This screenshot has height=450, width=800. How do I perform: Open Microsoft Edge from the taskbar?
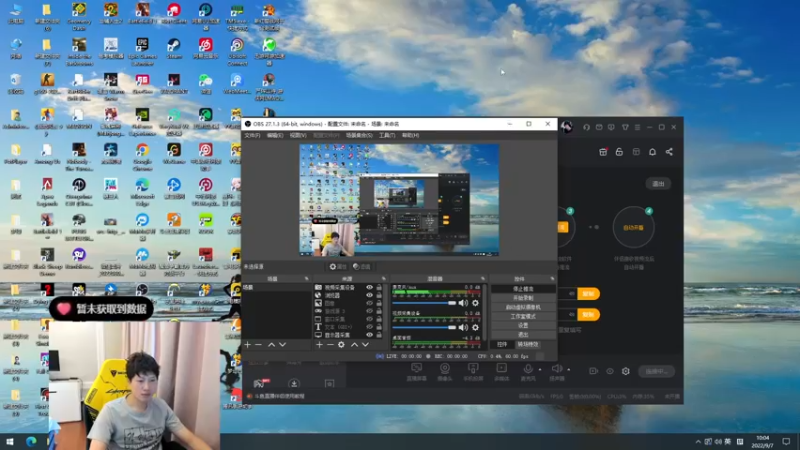pyautogui.click(x=31, y=442)
